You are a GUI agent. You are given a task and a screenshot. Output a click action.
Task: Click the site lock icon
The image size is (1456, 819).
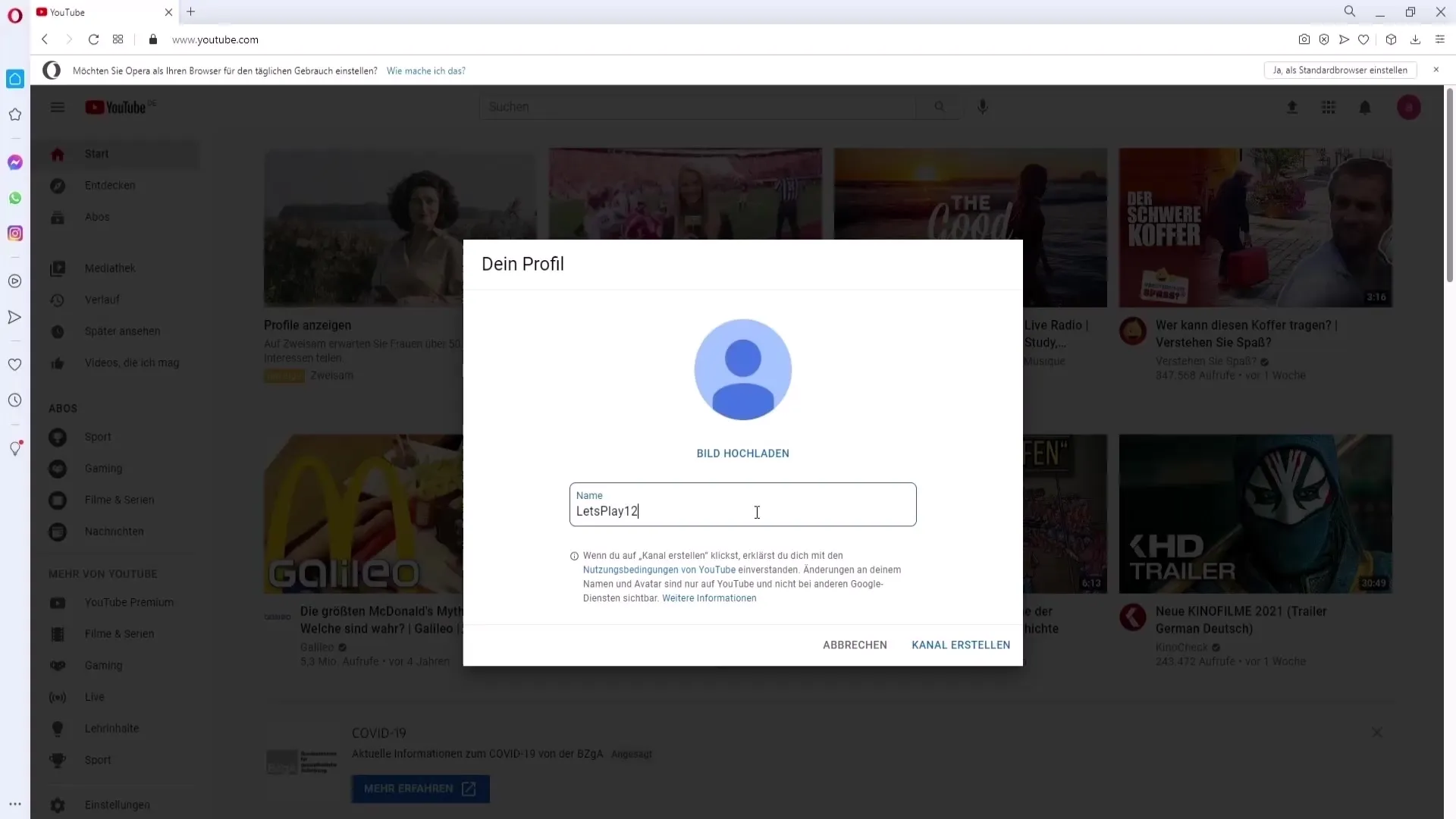(x=153, y=39)
